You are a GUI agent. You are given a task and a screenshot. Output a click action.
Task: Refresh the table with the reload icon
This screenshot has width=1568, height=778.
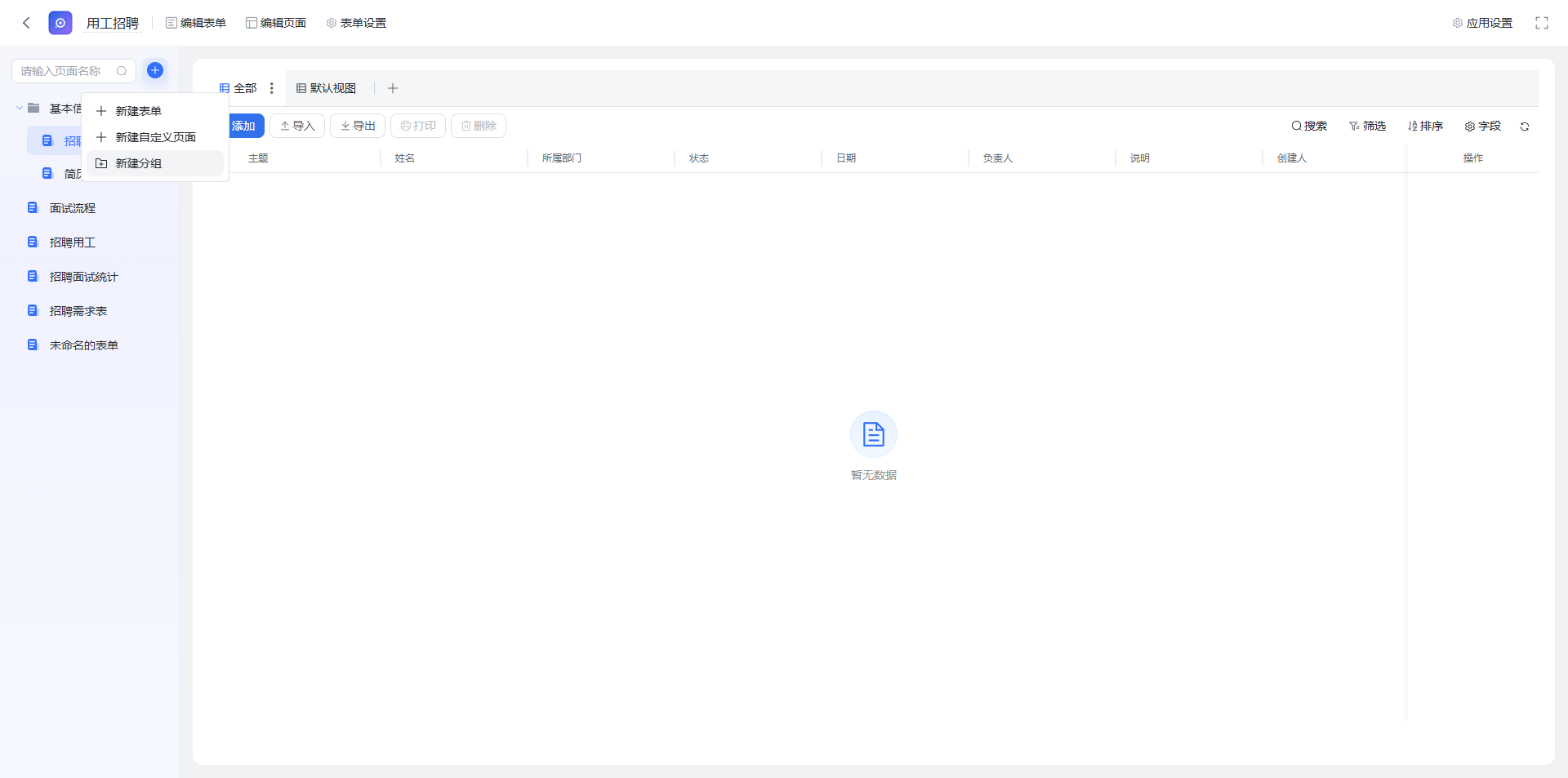pyautogui.click(x=1525, y=127)
